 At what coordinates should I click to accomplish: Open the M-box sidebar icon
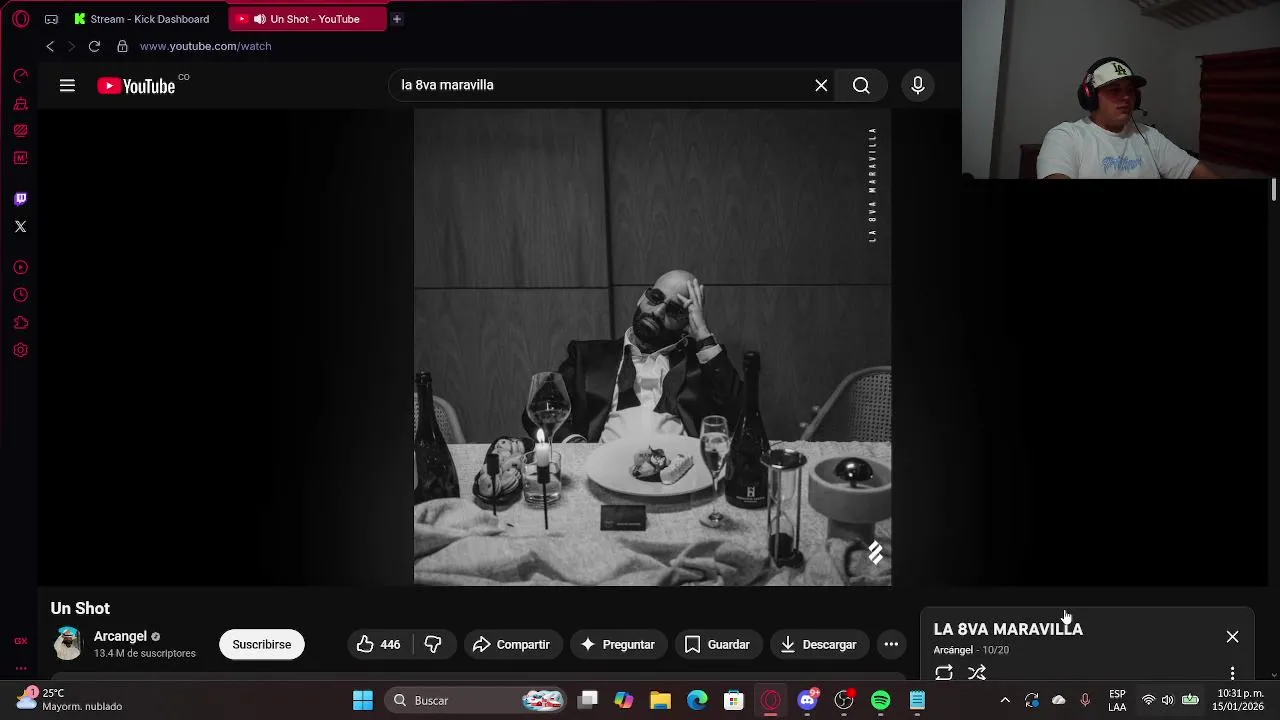(x=20, y=158)
